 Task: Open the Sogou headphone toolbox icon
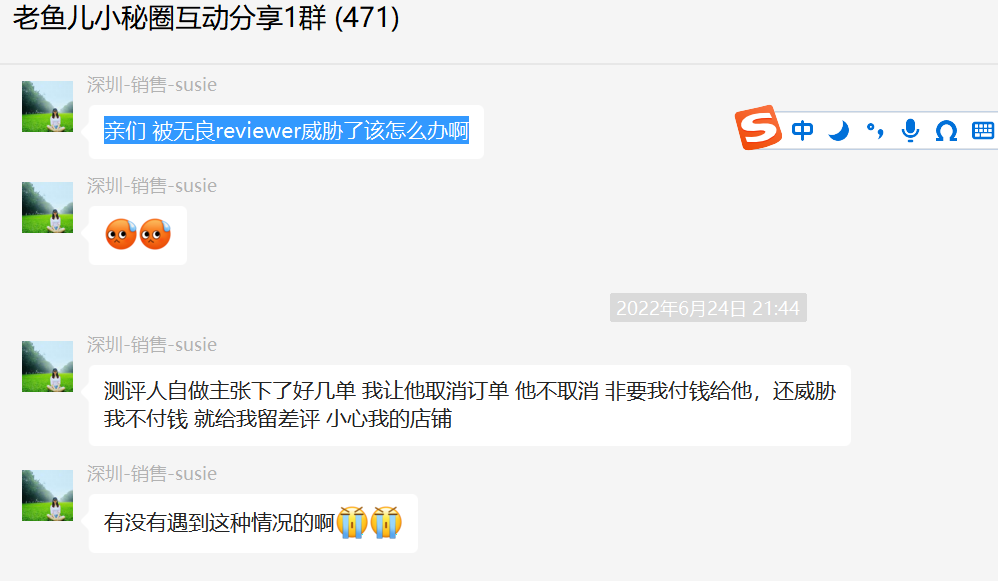click(946, 131)
